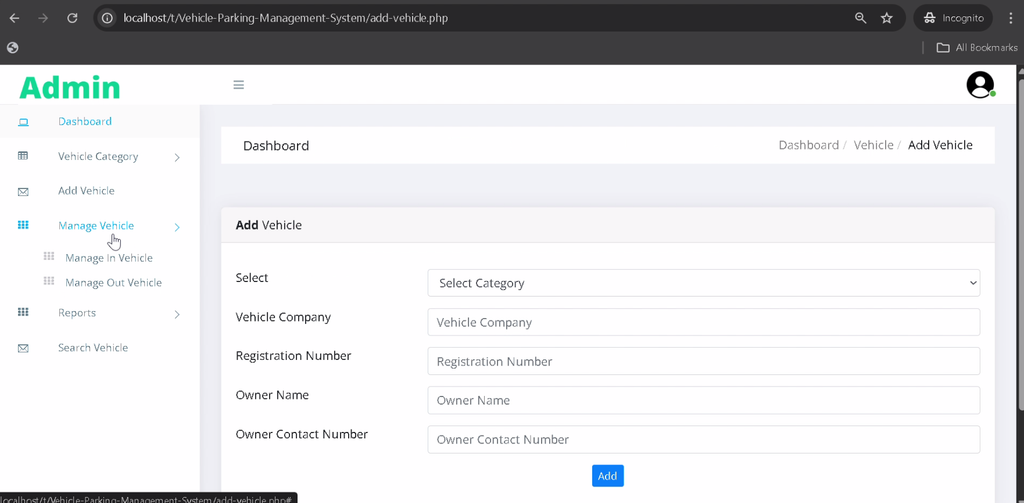Click the browser address bar URL
Viewport: 1024px width, 503px height.
pos(285,18)
